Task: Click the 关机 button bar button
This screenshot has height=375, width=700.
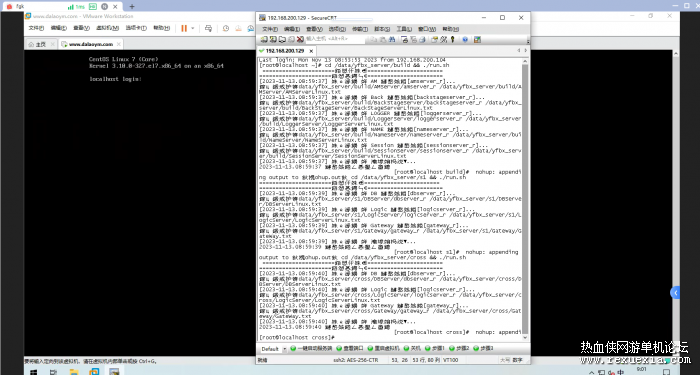Action: click(412, 348)
